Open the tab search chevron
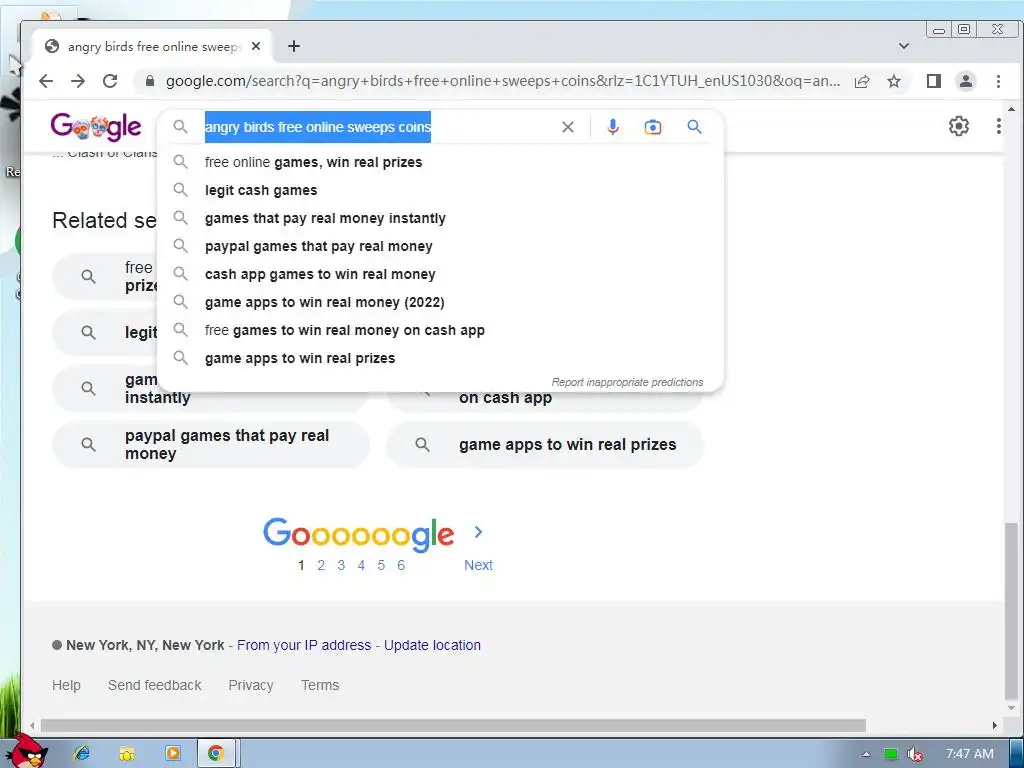This screenshot has height=768, width=1024. pos(904,46)
